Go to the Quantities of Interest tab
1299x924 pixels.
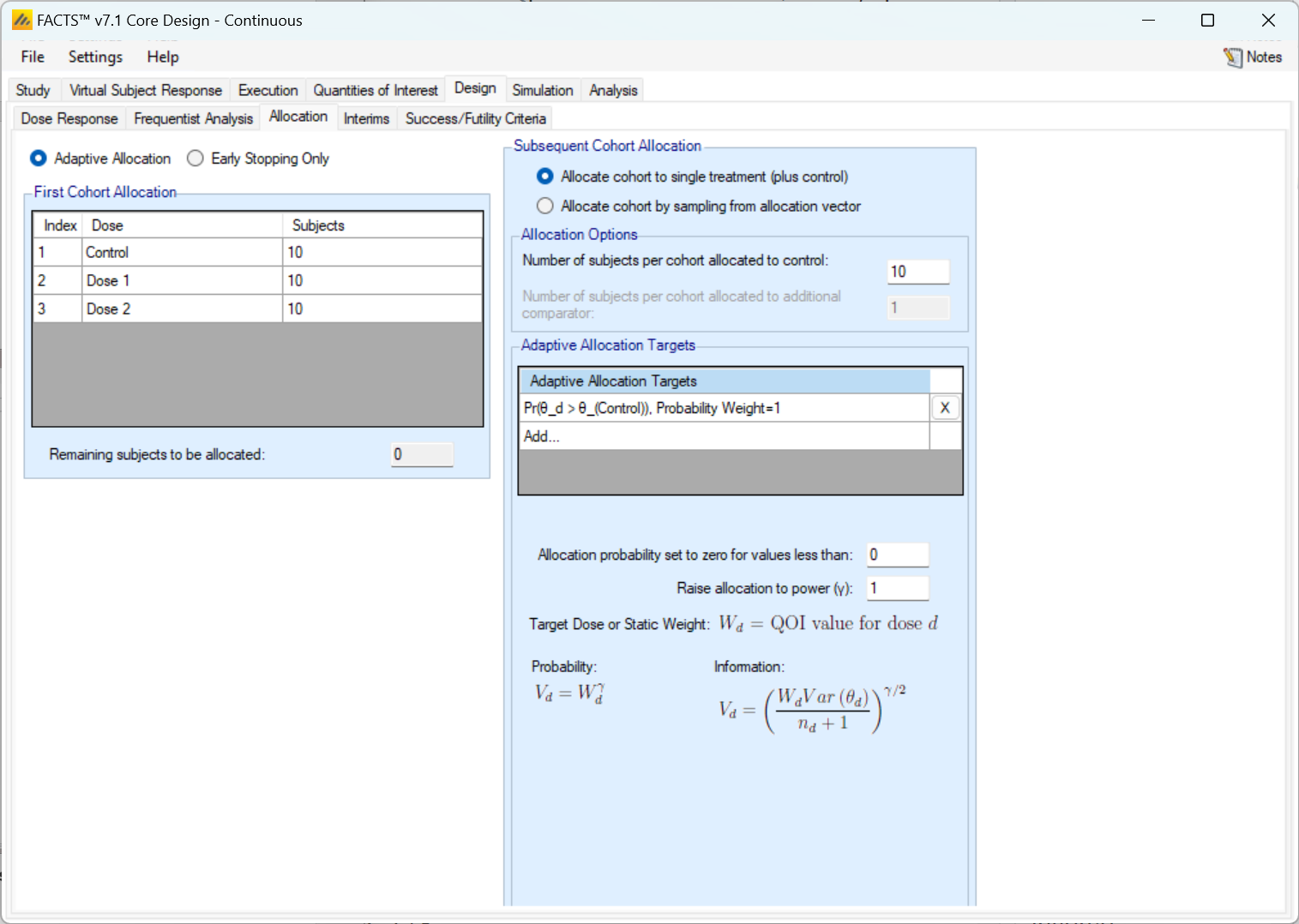pos(375,90)
